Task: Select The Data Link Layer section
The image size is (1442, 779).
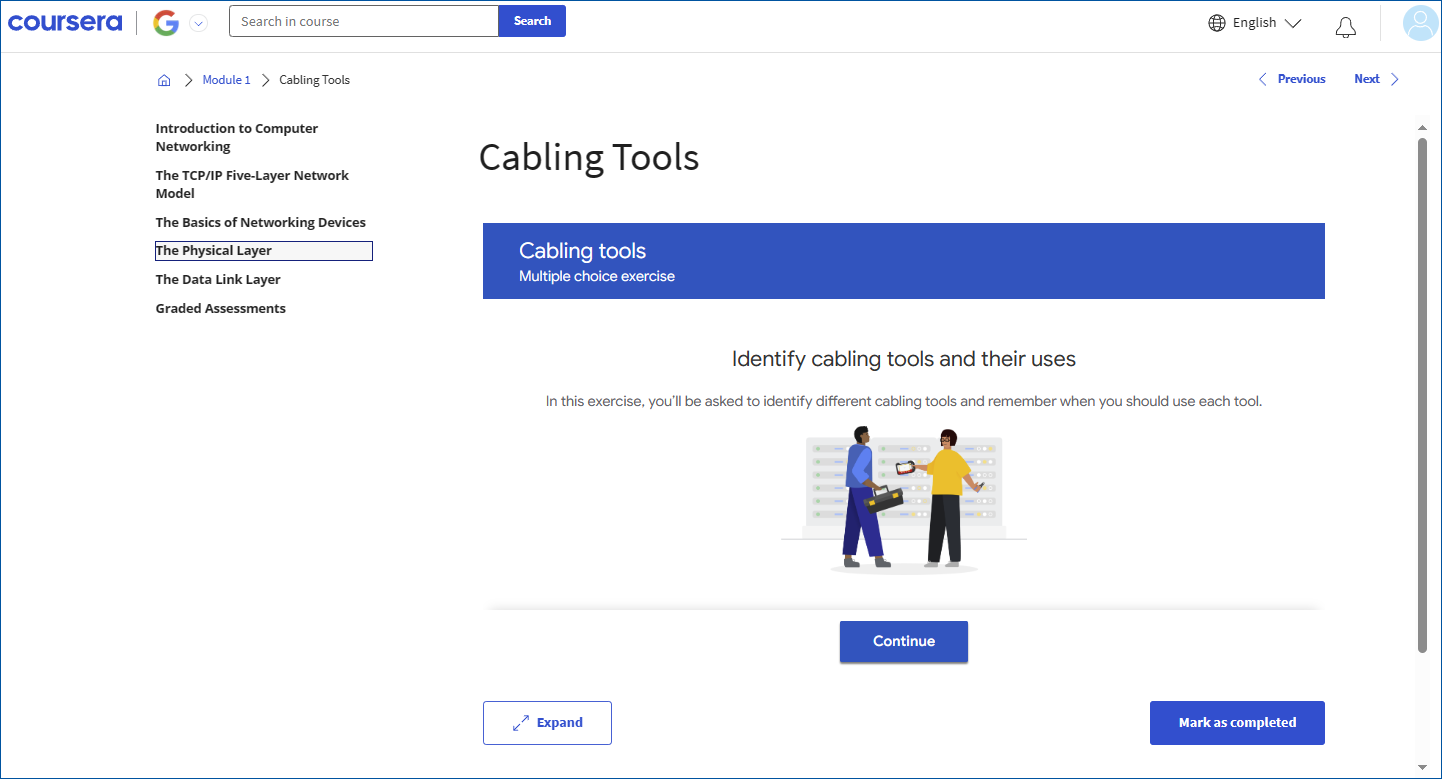Action: 218,280
